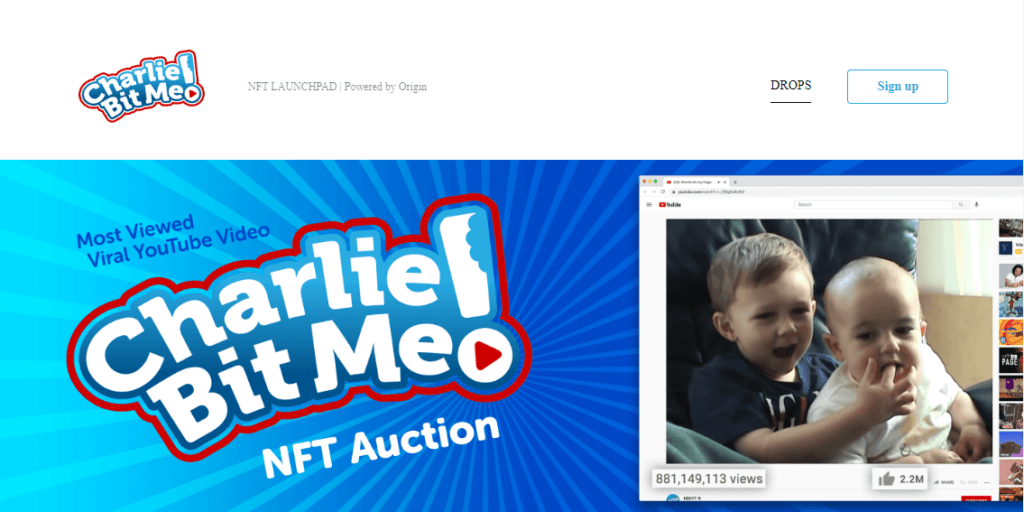1024x512 pixels.
Task: Click the NFT LAUNCHPAD Powered by Origin text
Action: pos(337,86)
